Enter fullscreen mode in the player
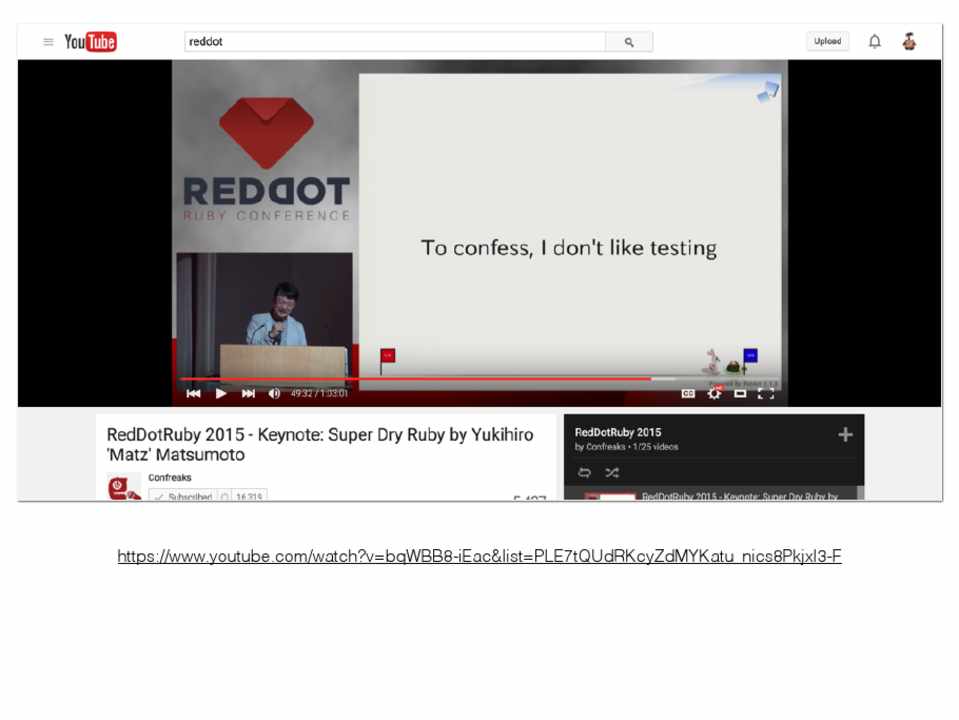The height and width of the screenshot is (720, 959). 766,394
